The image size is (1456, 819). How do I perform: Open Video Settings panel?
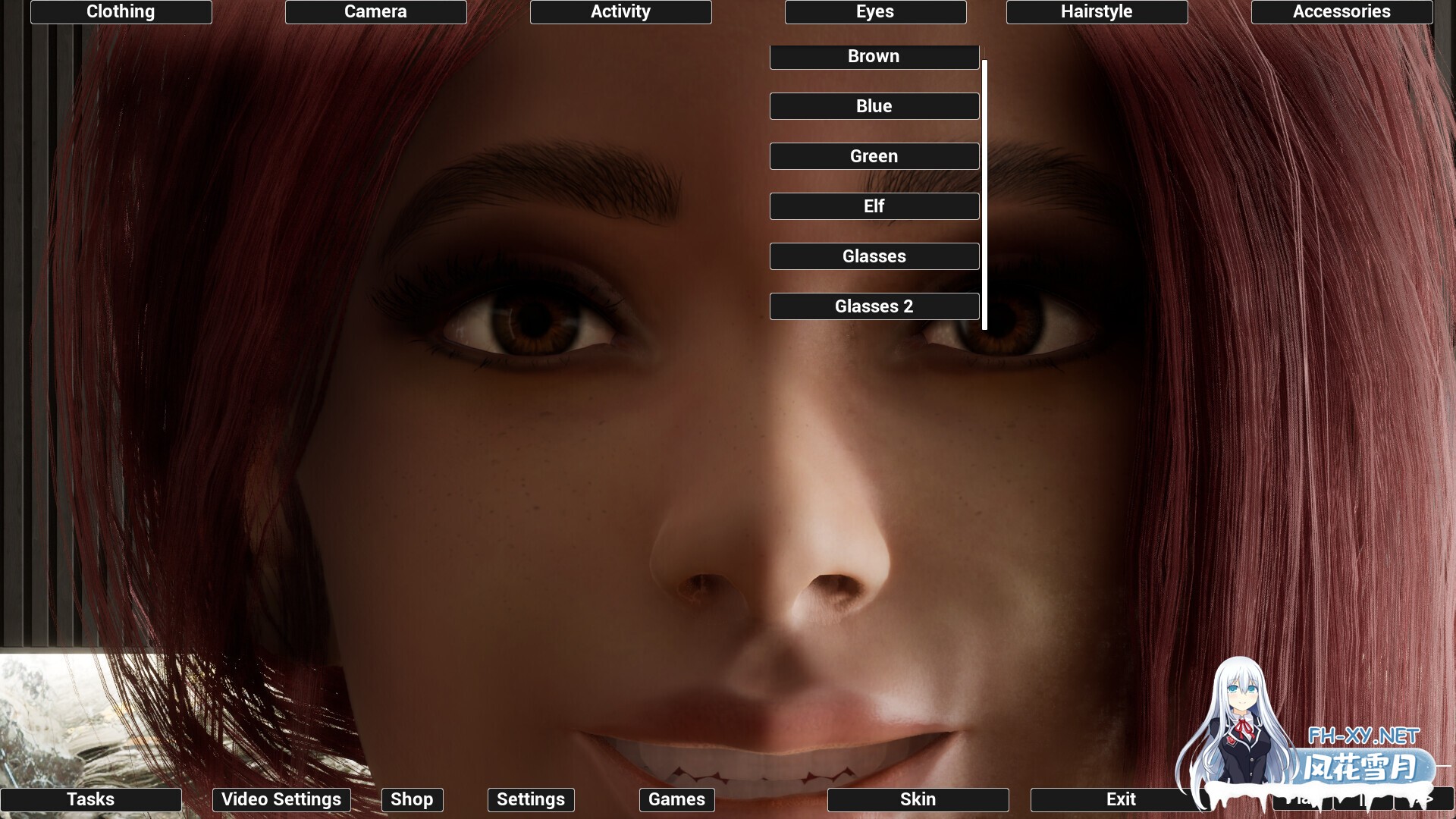(281, 799)
